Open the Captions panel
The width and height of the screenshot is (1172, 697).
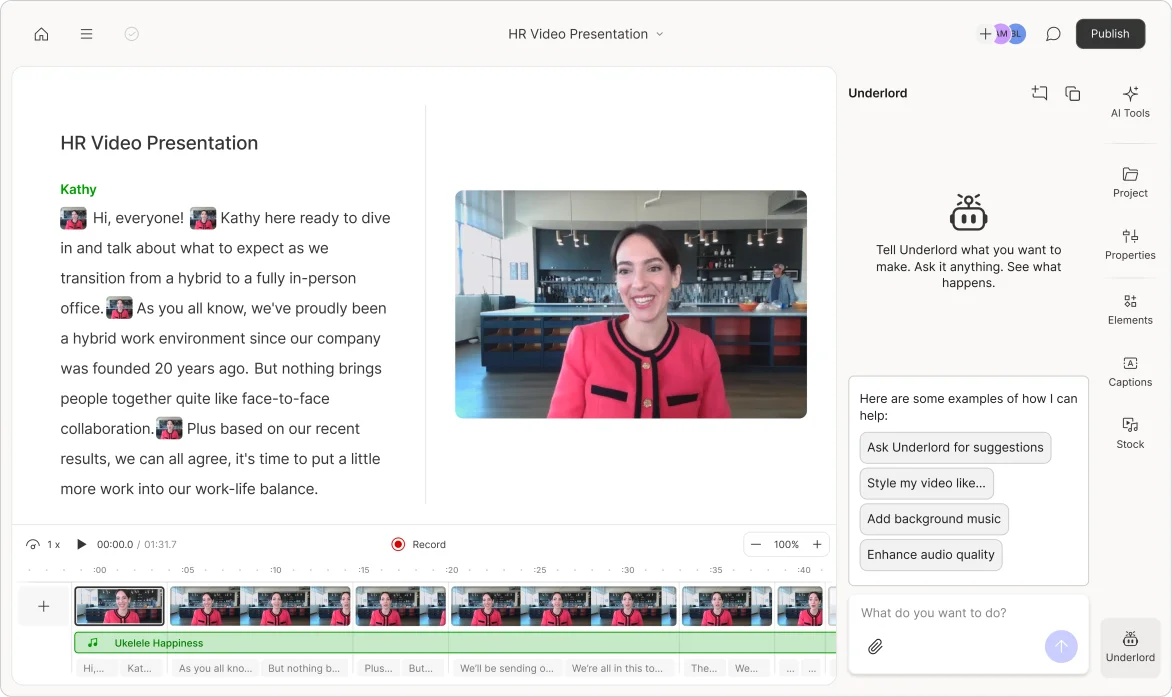coord(1130,371)
